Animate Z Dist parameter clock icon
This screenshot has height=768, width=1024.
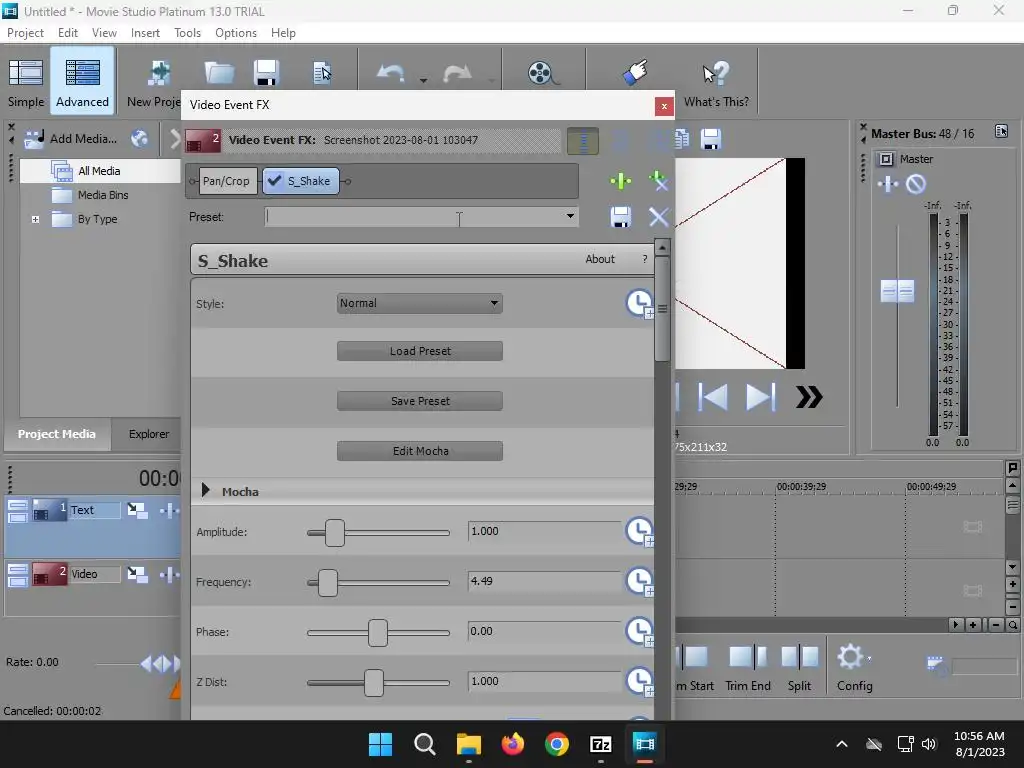(640, 681)
